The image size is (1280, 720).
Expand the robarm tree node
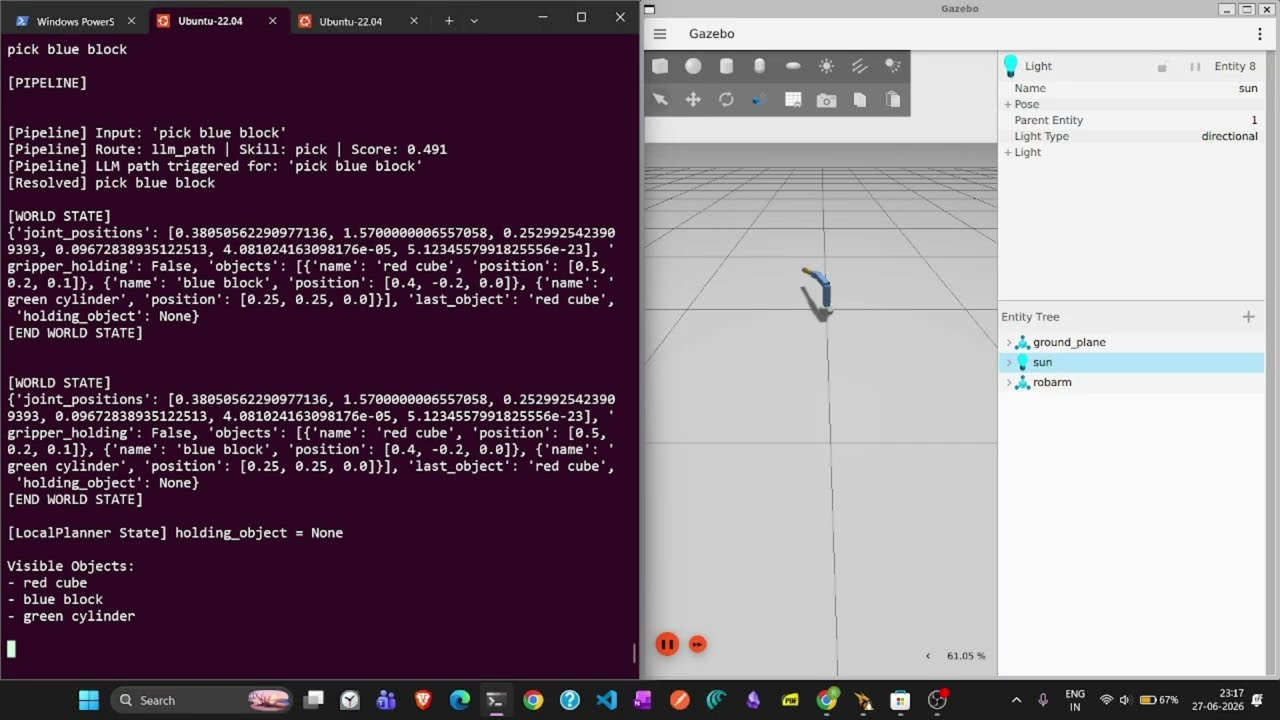[1008, 382]
